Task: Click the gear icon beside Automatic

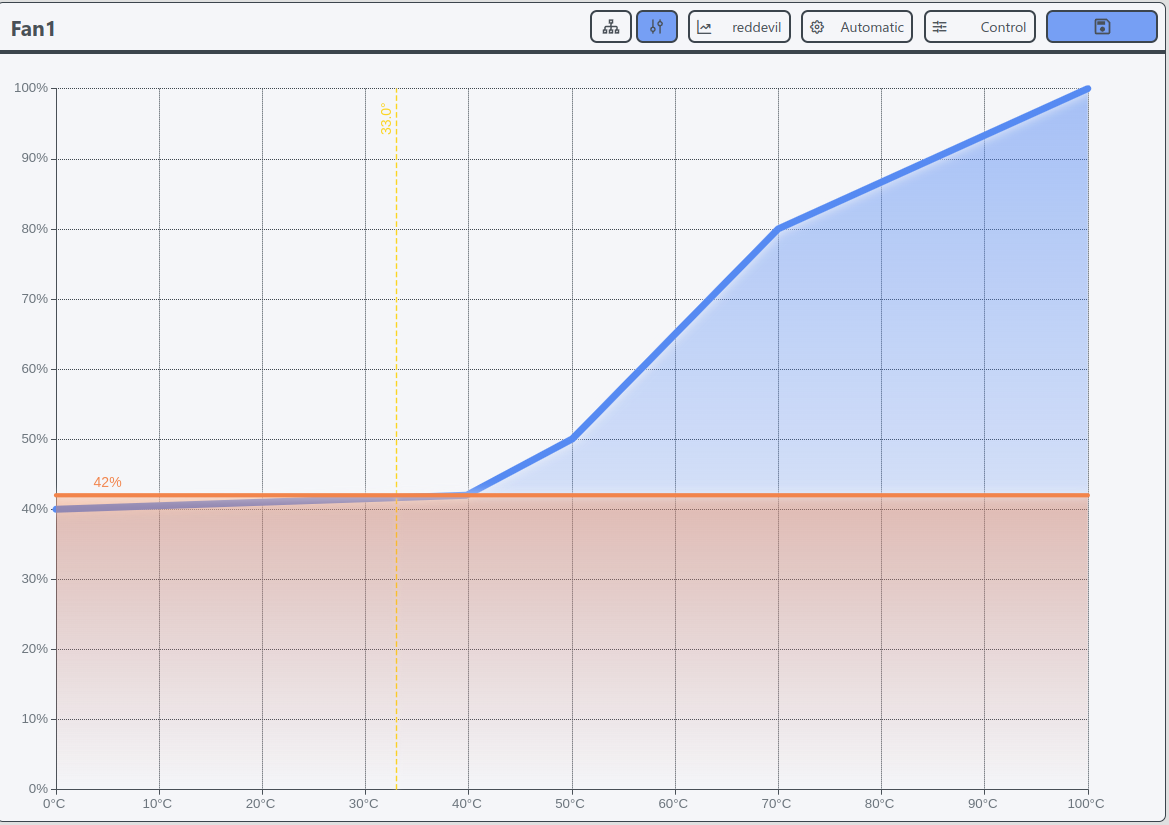Action: [x=817, y=27]
